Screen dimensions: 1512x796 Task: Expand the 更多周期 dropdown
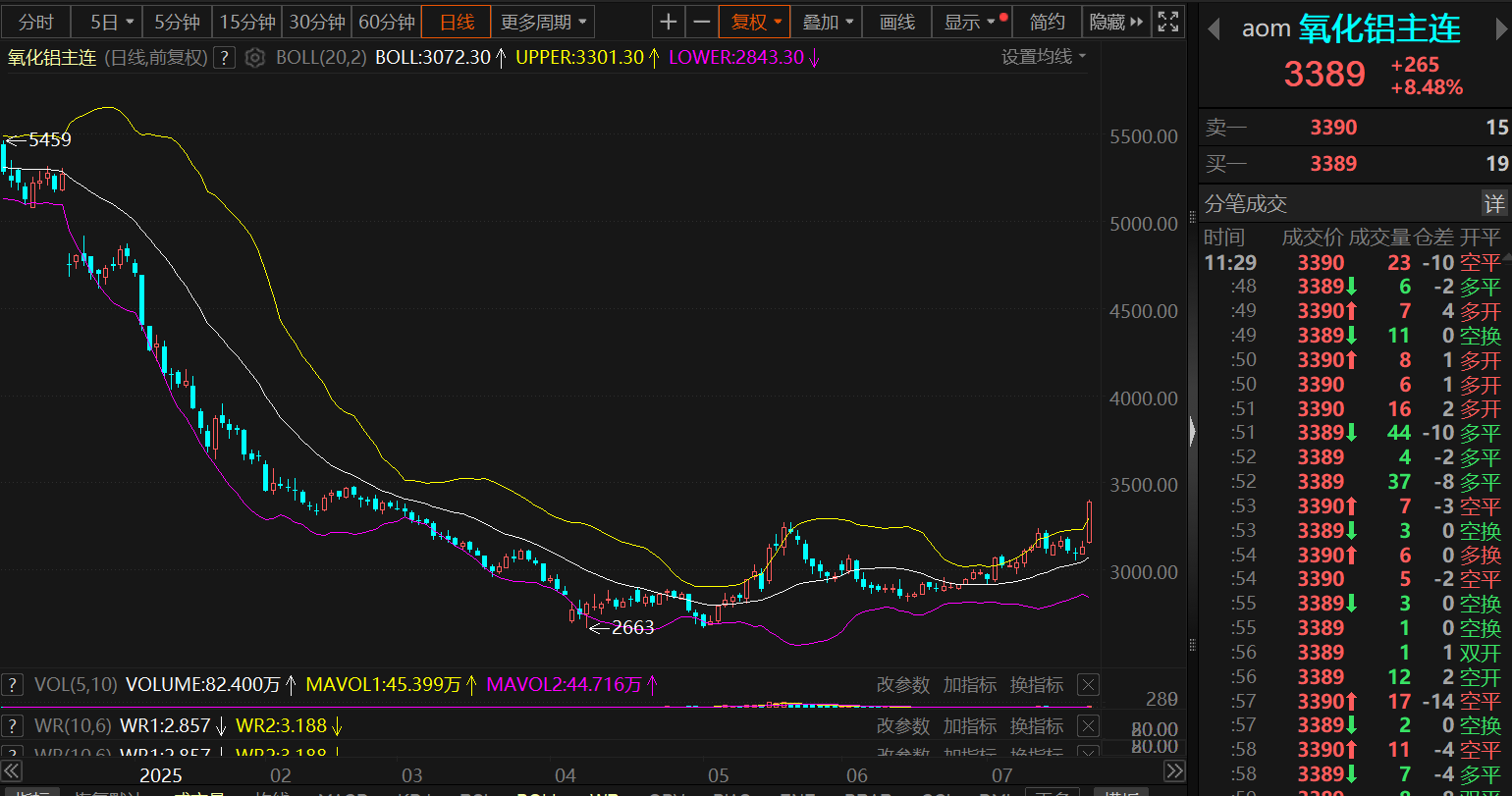click(x=543, y=22)
